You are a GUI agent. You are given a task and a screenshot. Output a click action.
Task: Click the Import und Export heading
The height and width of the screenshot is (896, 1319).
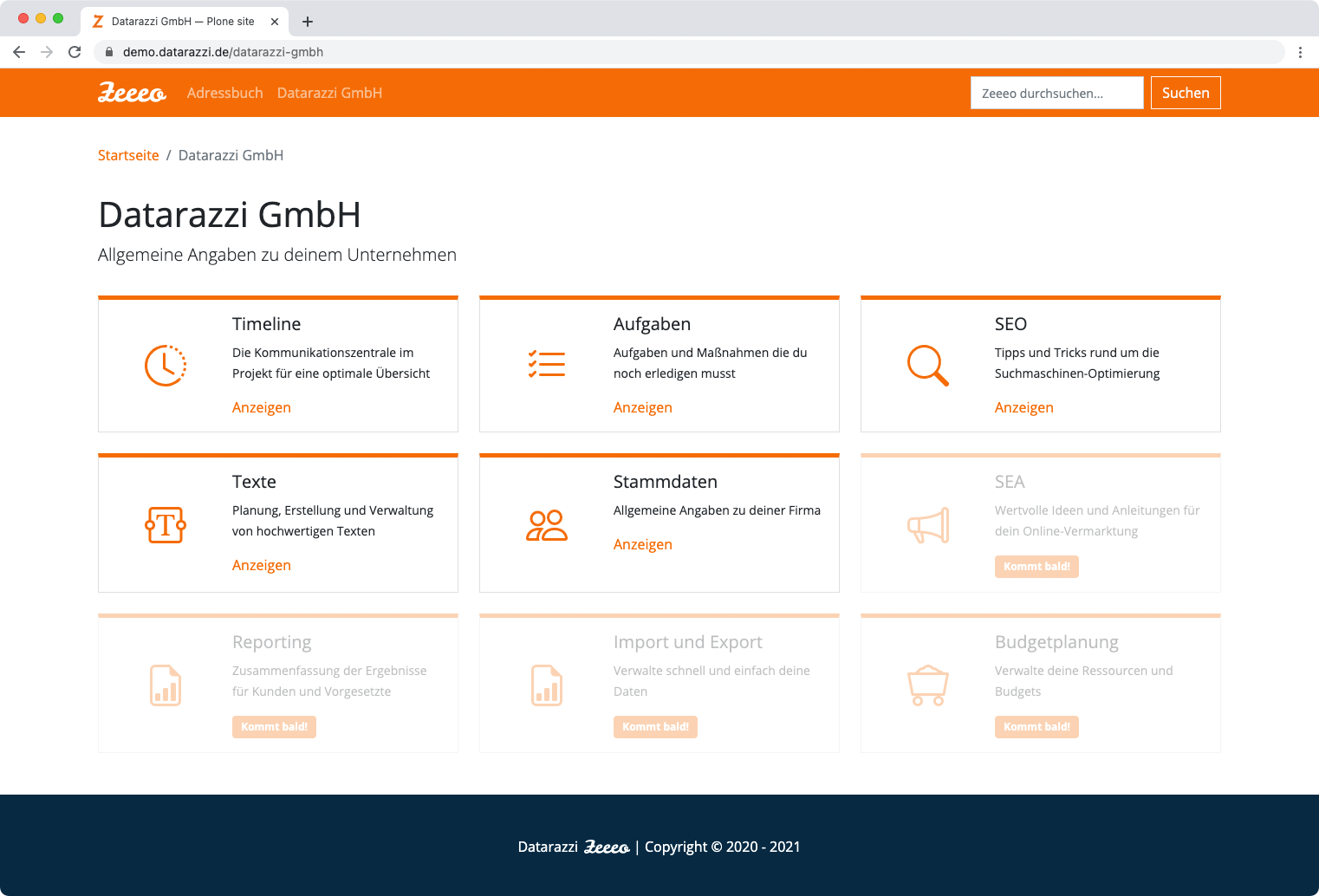(x=688, y=642)
